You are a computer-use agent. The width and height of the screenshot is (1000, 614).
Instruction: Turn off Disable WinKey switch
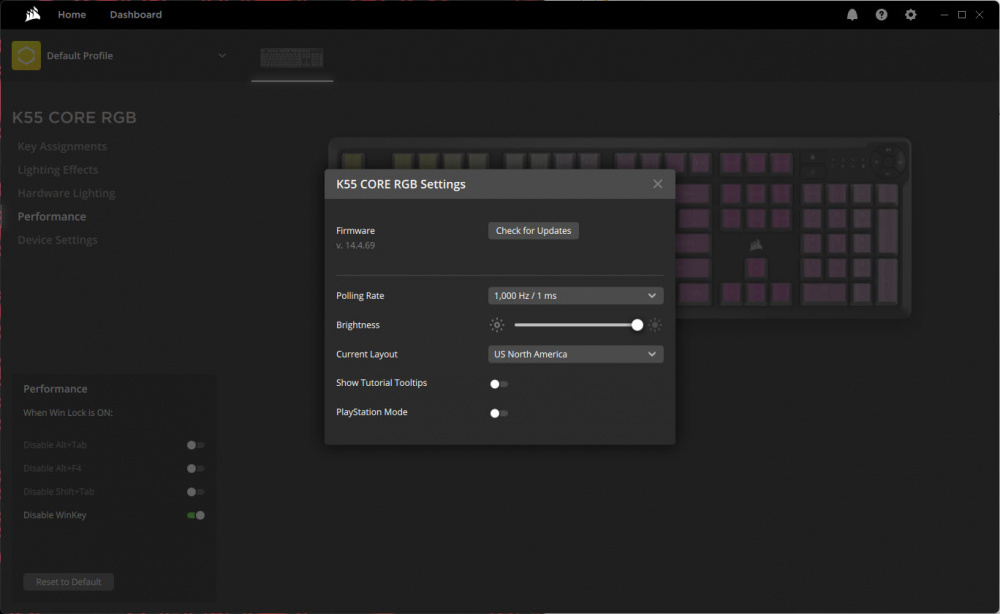pos(196,515)
